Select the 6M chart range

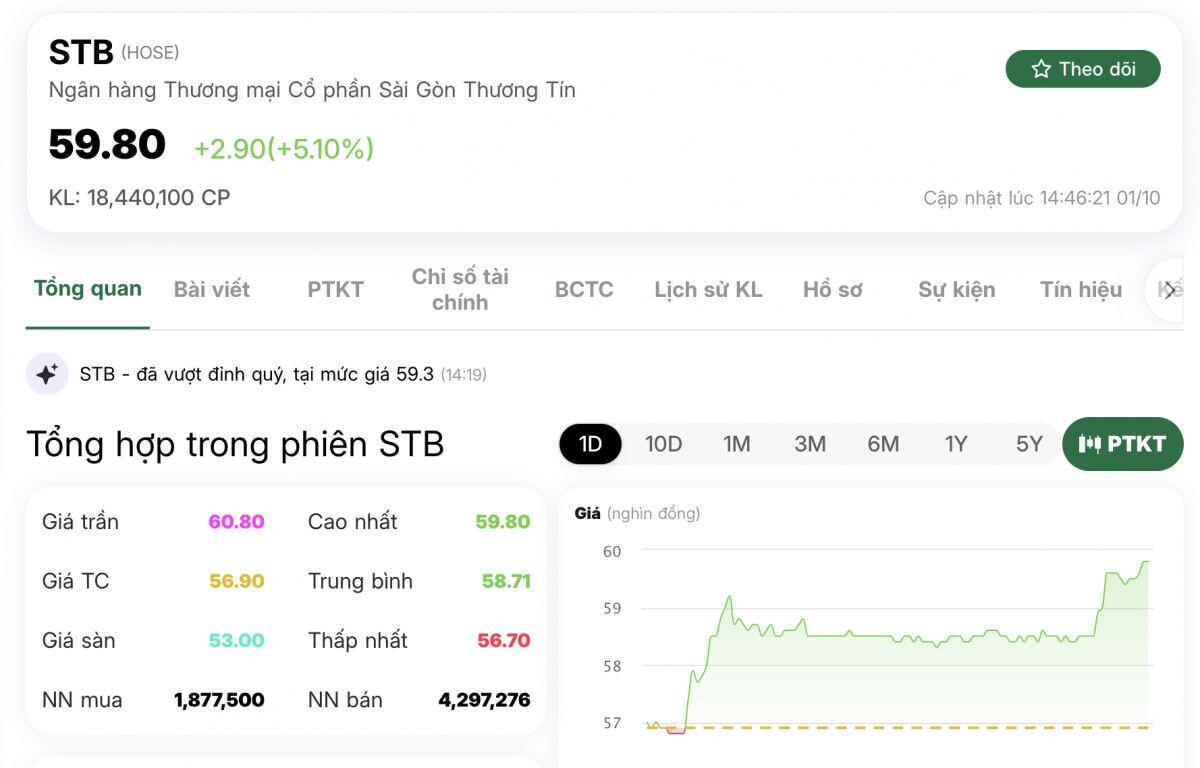point(883,444)
